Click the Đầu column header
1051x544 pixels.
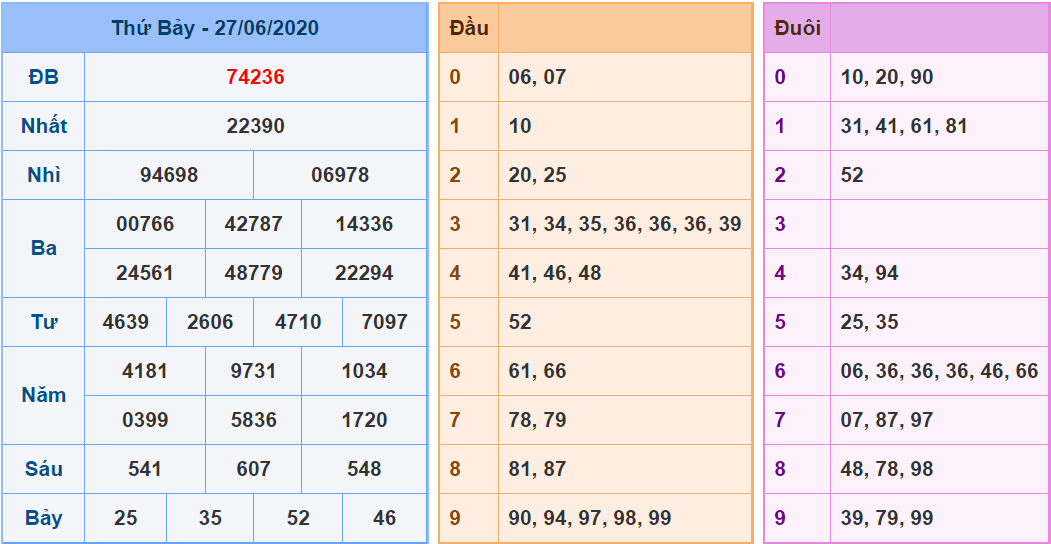(x=469, y=28)
